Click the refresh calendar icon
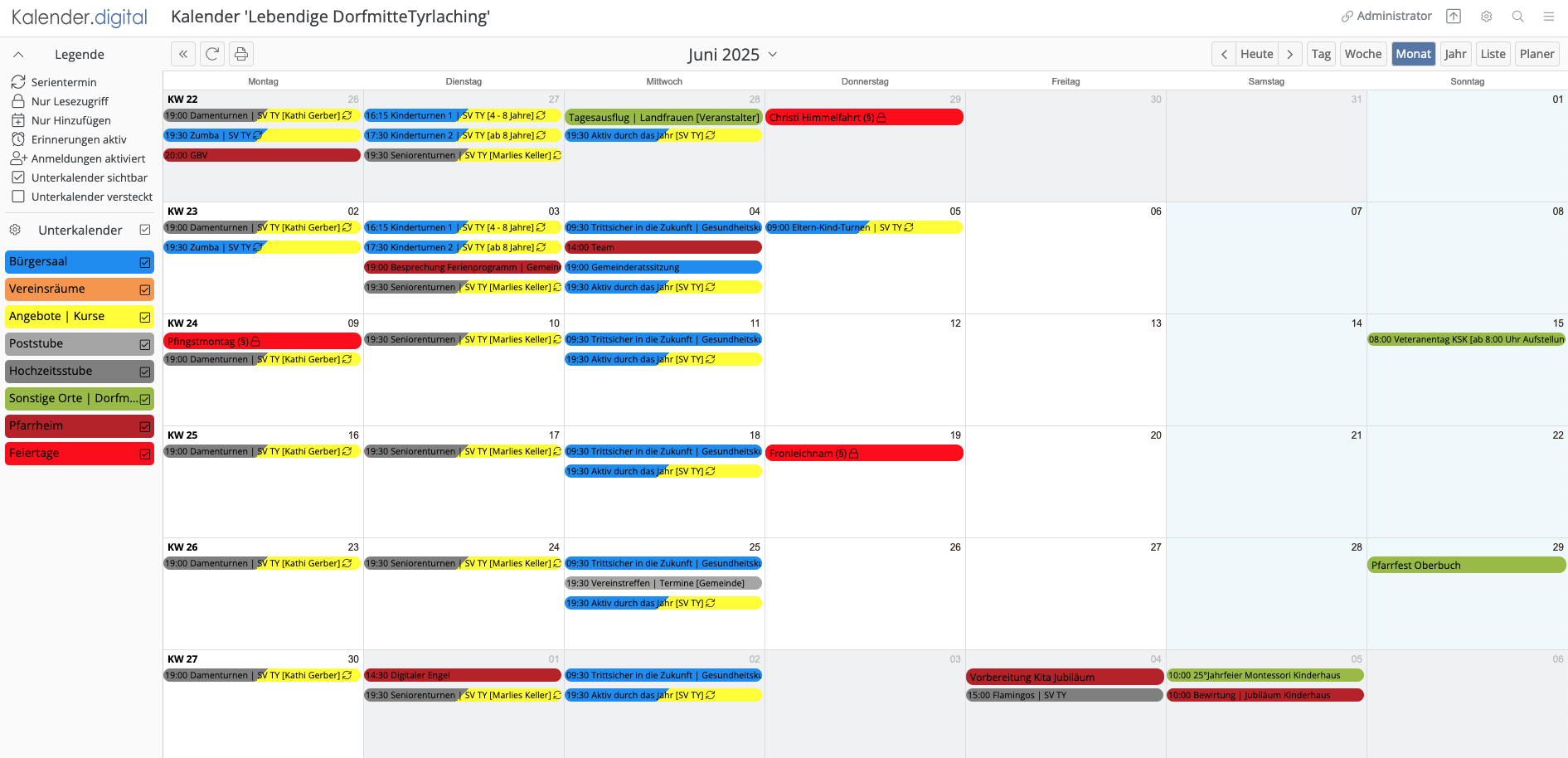The width and height of the screenshot is (1568, 758). [x=212, y=54]
